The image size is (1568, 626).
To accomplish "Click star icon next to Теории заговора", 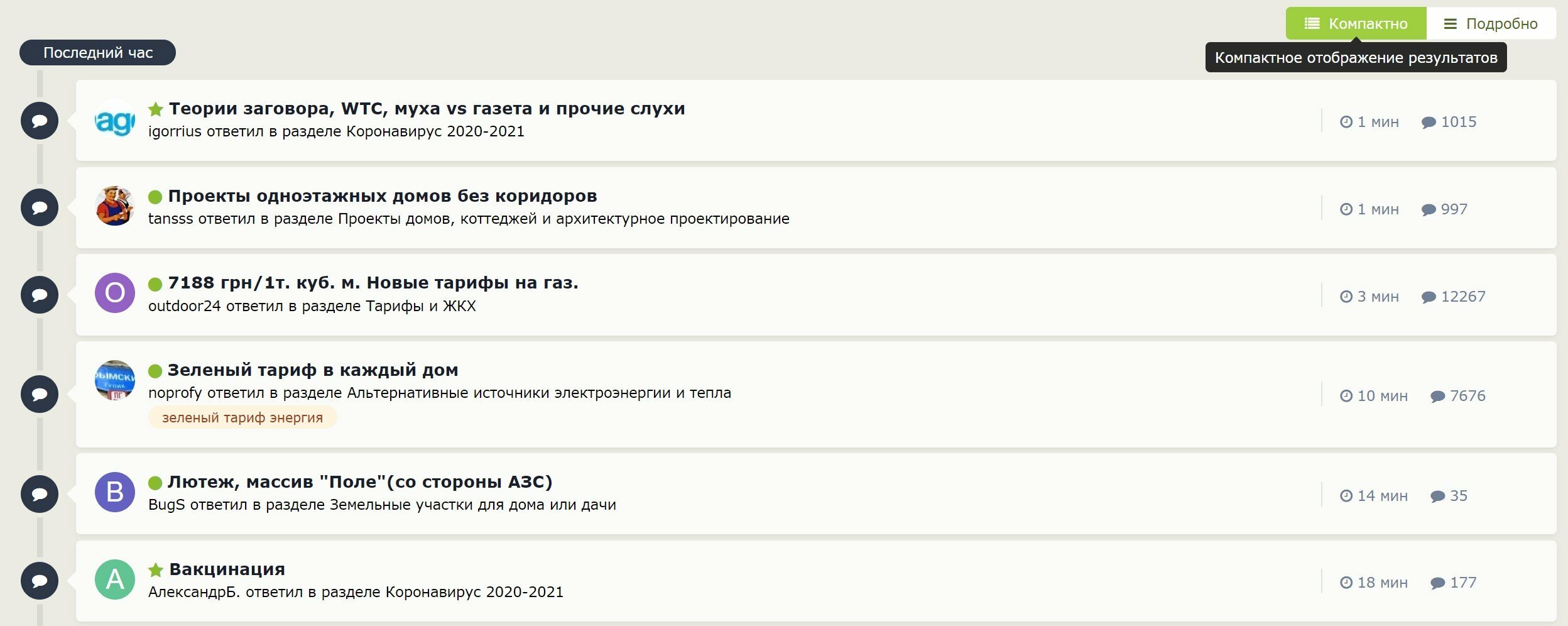I will (156, 109).
